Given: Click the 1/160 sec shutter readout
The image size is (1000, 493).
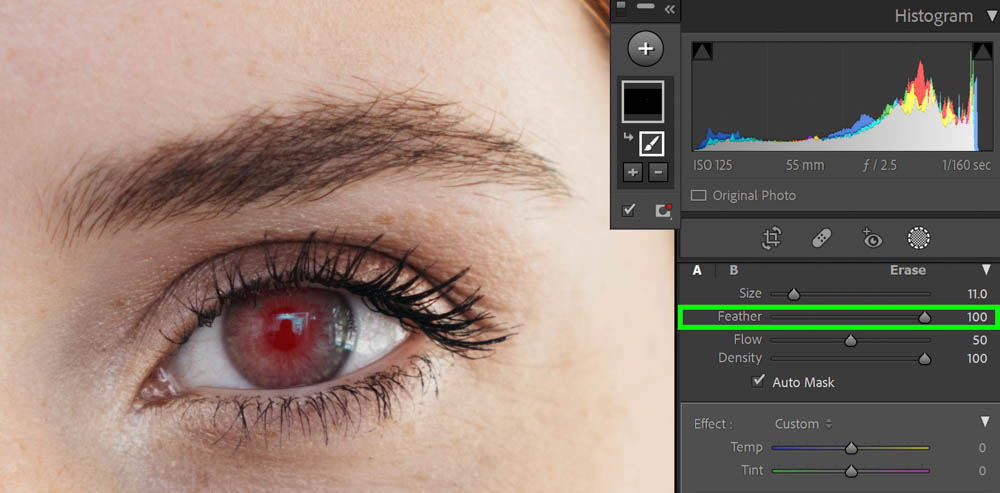Looking at the screenshot, I should coord(966,166).
